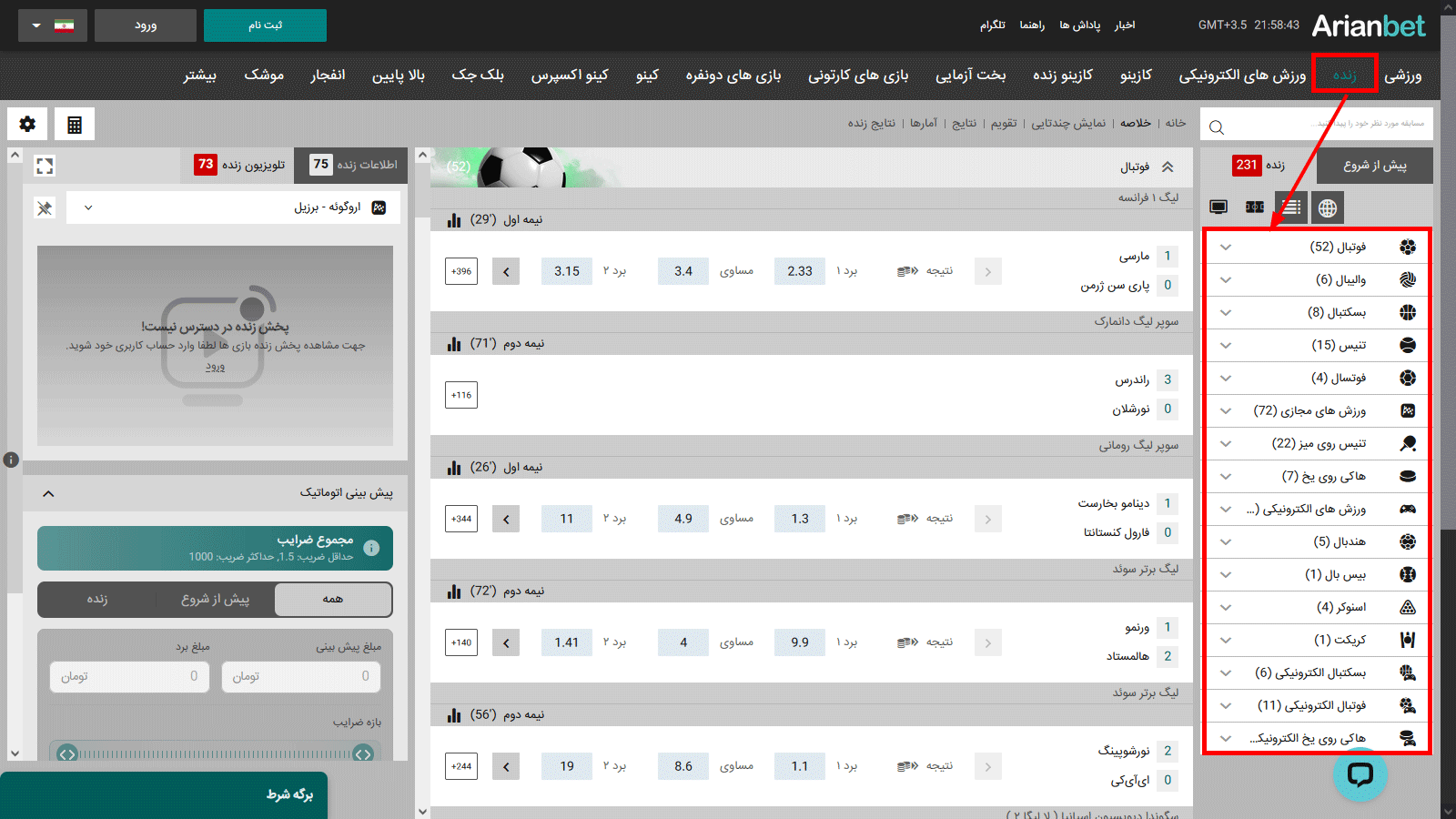Open the language flag dropdown
Viewport: 1456px width, 819px height.
pyautogui.click(x=53, y=25)
